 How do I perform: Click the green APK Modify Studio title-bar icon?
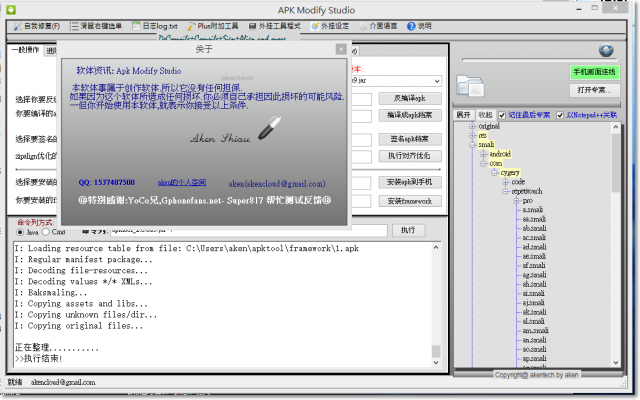click(x=11, y=9)
